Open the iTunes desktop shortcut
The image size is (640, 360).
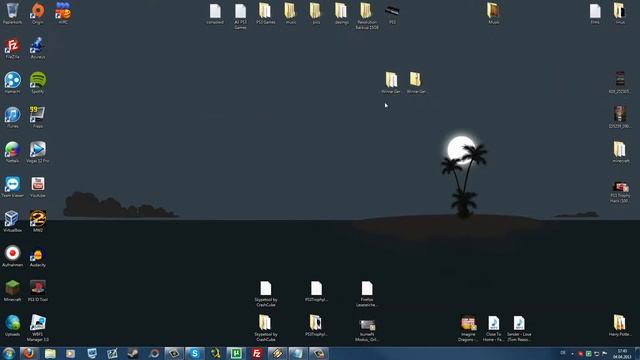pyautogui.click(x=12, y=118)
